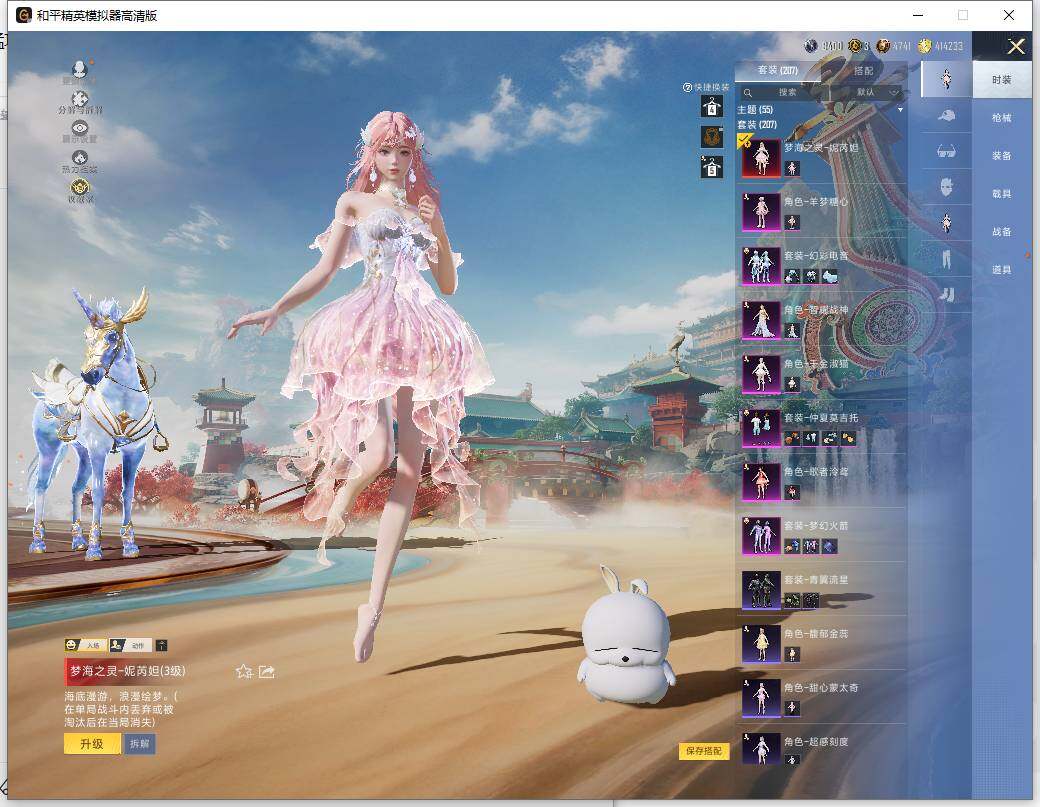Select the hat category icon
Image resolution: width=1040 pixels, height=807 pixels.
[946, 115]
